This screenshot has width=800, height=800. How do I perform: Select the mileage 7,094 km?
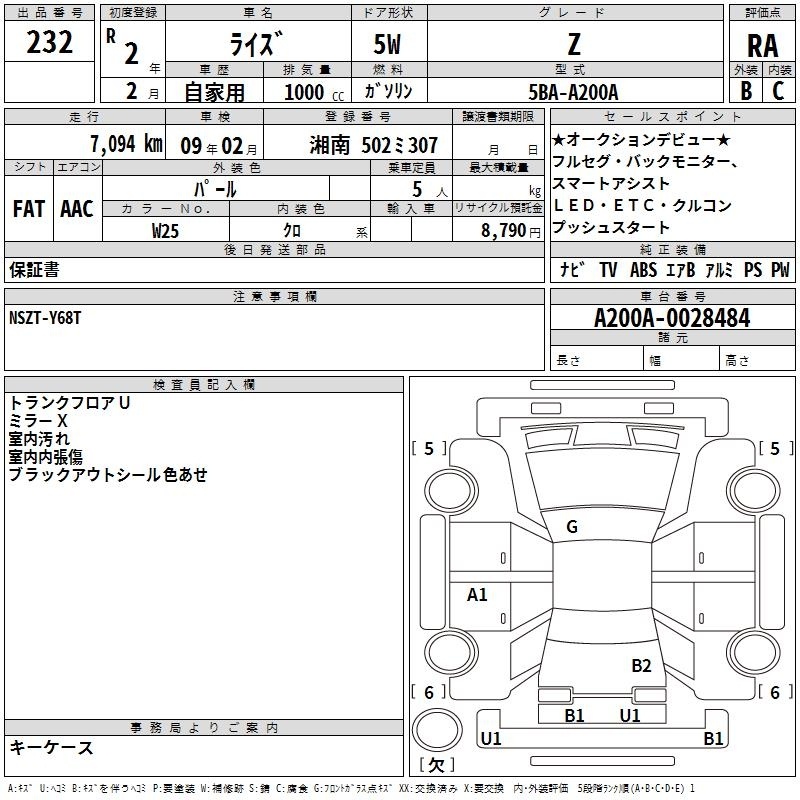point(126,144)
